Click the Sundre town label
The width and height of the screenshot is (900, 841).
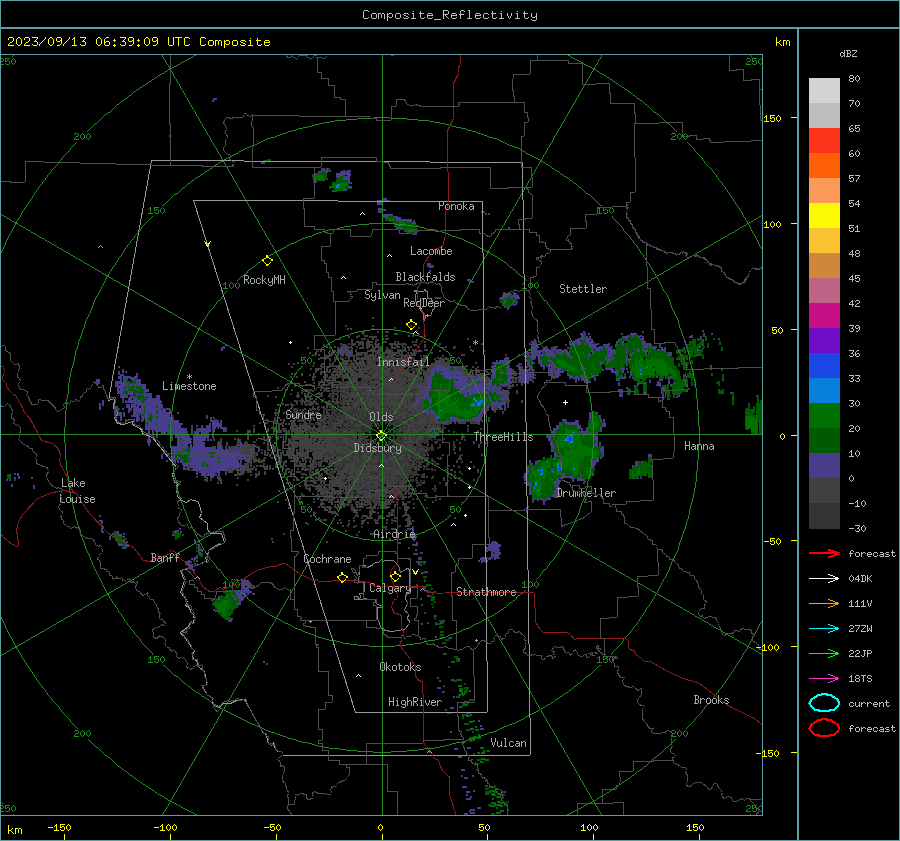coord(303,414)
